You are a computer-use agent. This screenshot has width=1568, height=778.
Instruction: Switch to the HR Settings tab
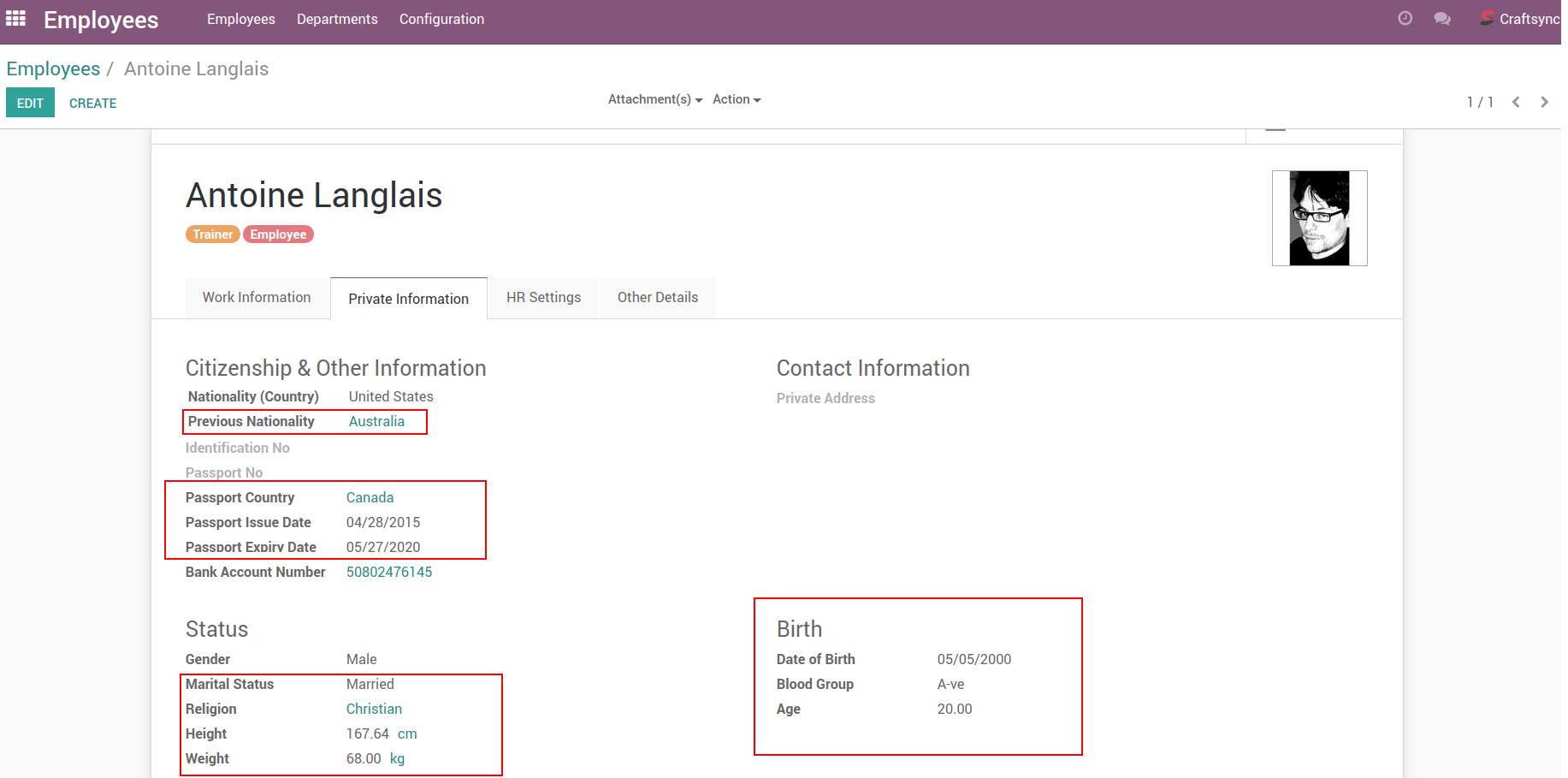pyautogui.click(x=543, y=297)
